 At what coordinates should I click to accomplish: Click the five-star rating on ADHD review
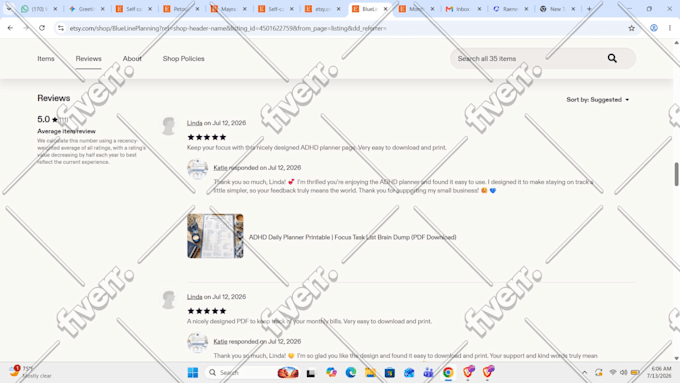click(x=207, y=137)
